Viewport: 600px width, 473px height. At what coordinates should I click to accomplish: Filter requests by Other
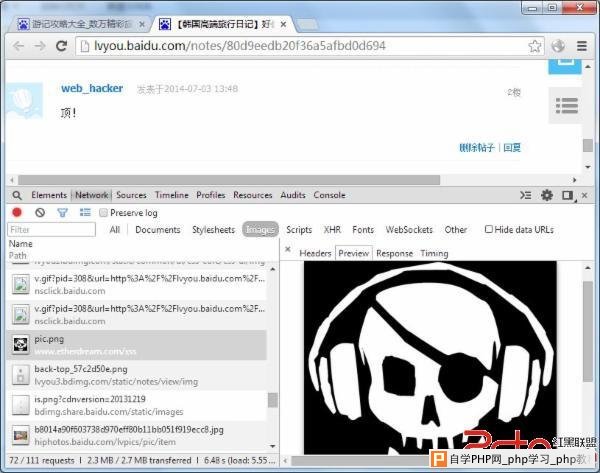(x=456, y=230)
